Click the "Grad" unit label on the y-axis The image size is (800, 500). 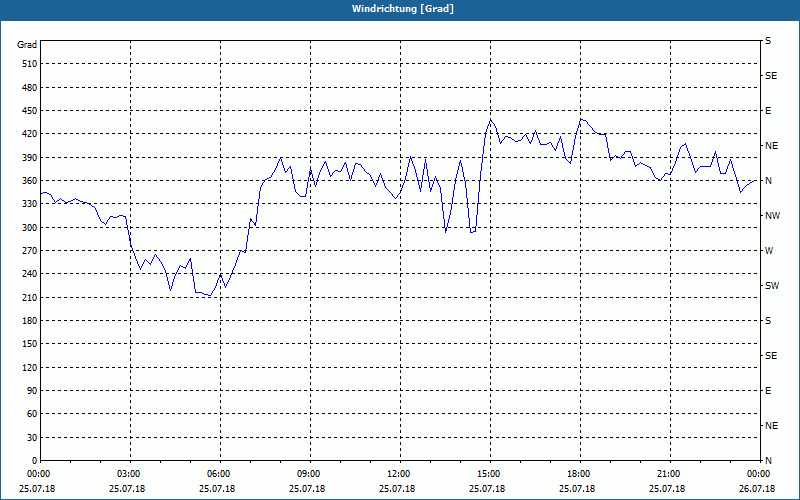click(27, 45)
